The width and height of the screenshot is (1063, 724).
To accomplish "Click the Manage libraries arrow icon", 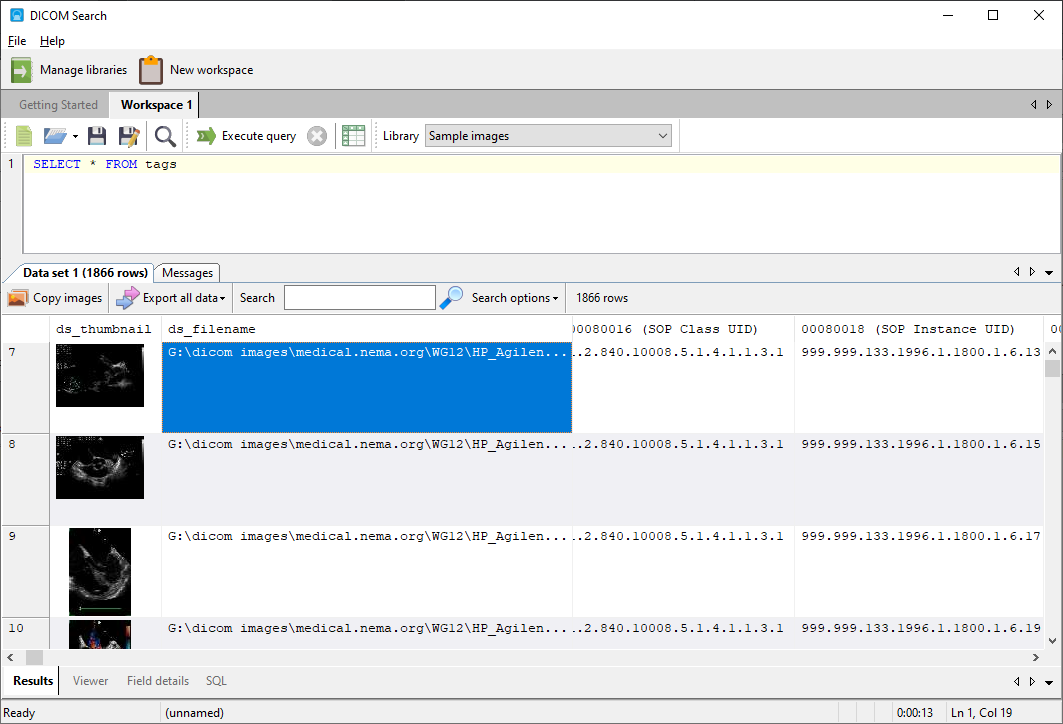I will [x=20, y=69].
